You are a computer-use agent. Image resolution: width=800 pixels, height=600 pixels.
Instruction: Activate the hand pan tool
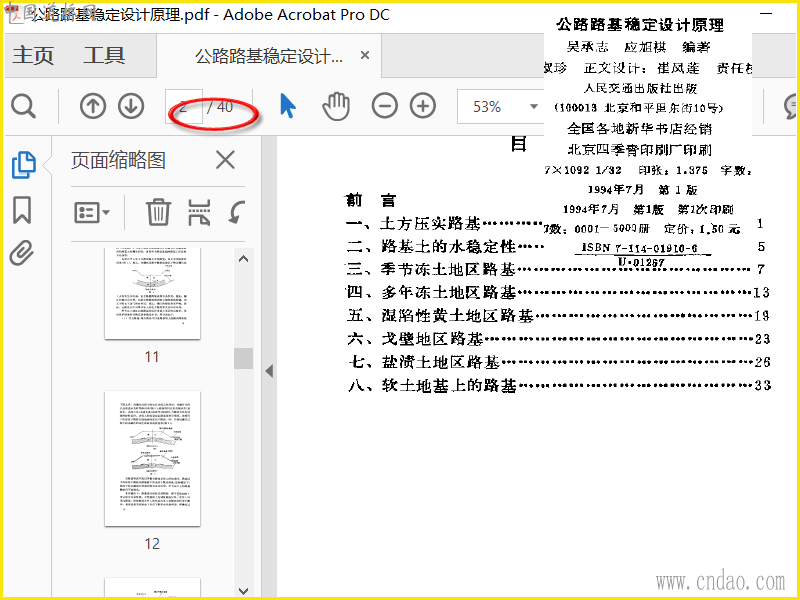336,106
